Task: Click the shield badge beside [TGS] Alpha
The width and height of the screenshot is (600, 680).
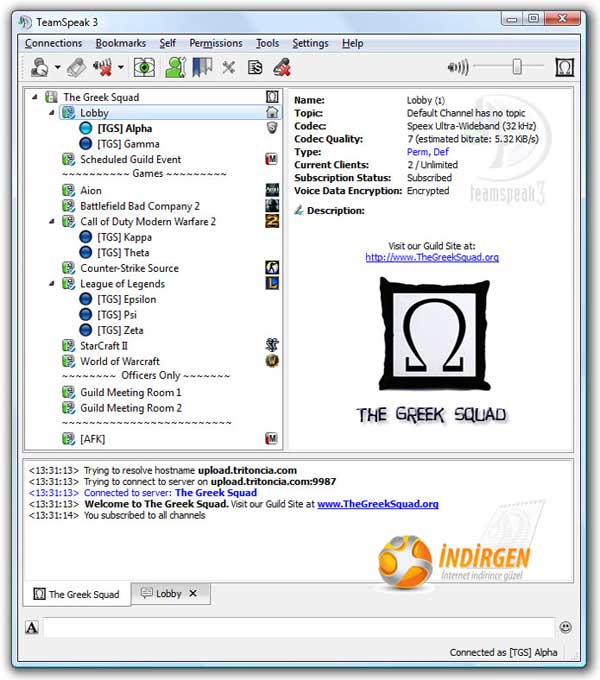Action: click(x=272, y=128)
